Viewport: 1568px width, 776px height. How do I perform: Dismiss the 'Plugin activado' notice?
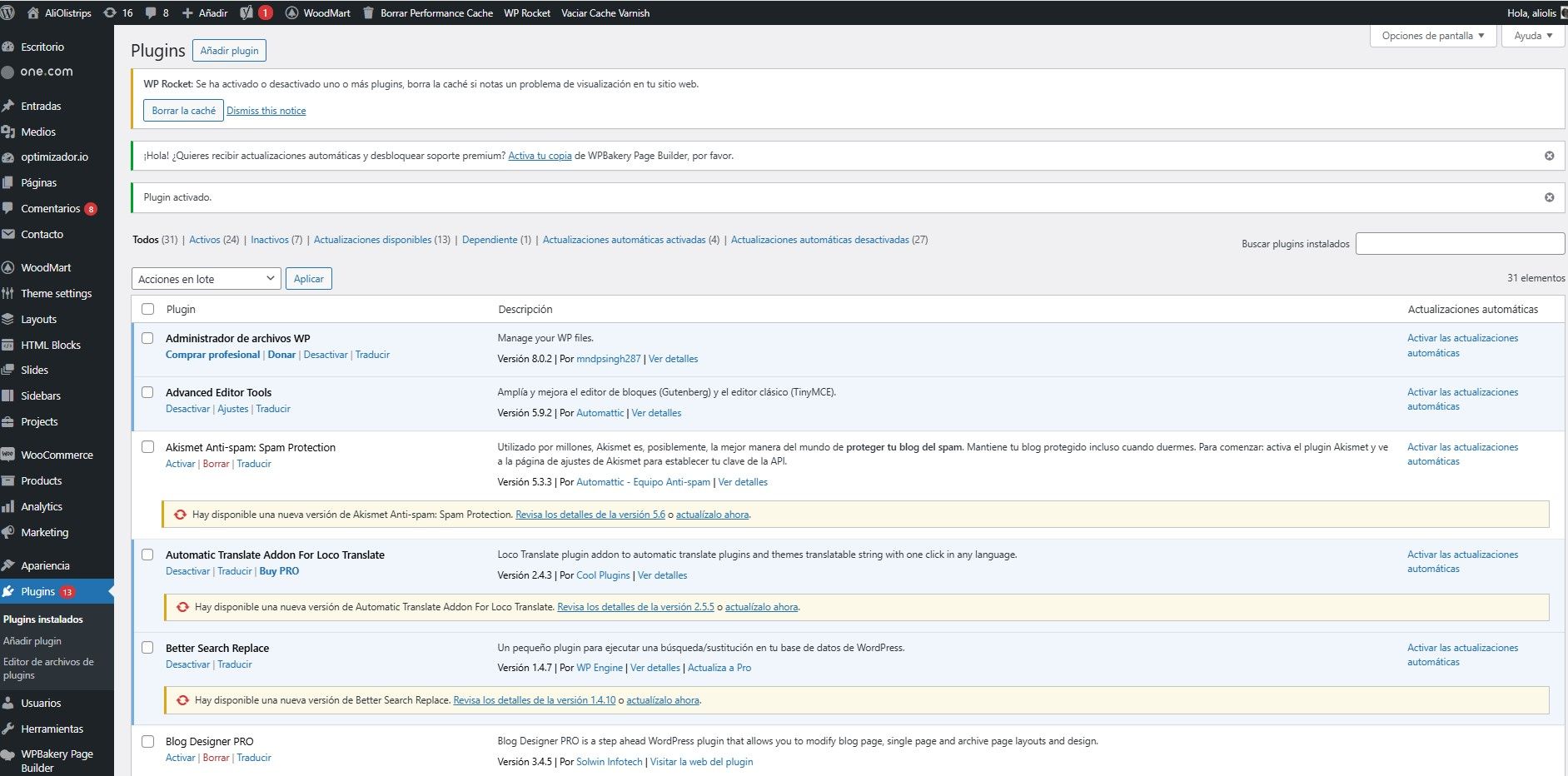coord(1549,197)
